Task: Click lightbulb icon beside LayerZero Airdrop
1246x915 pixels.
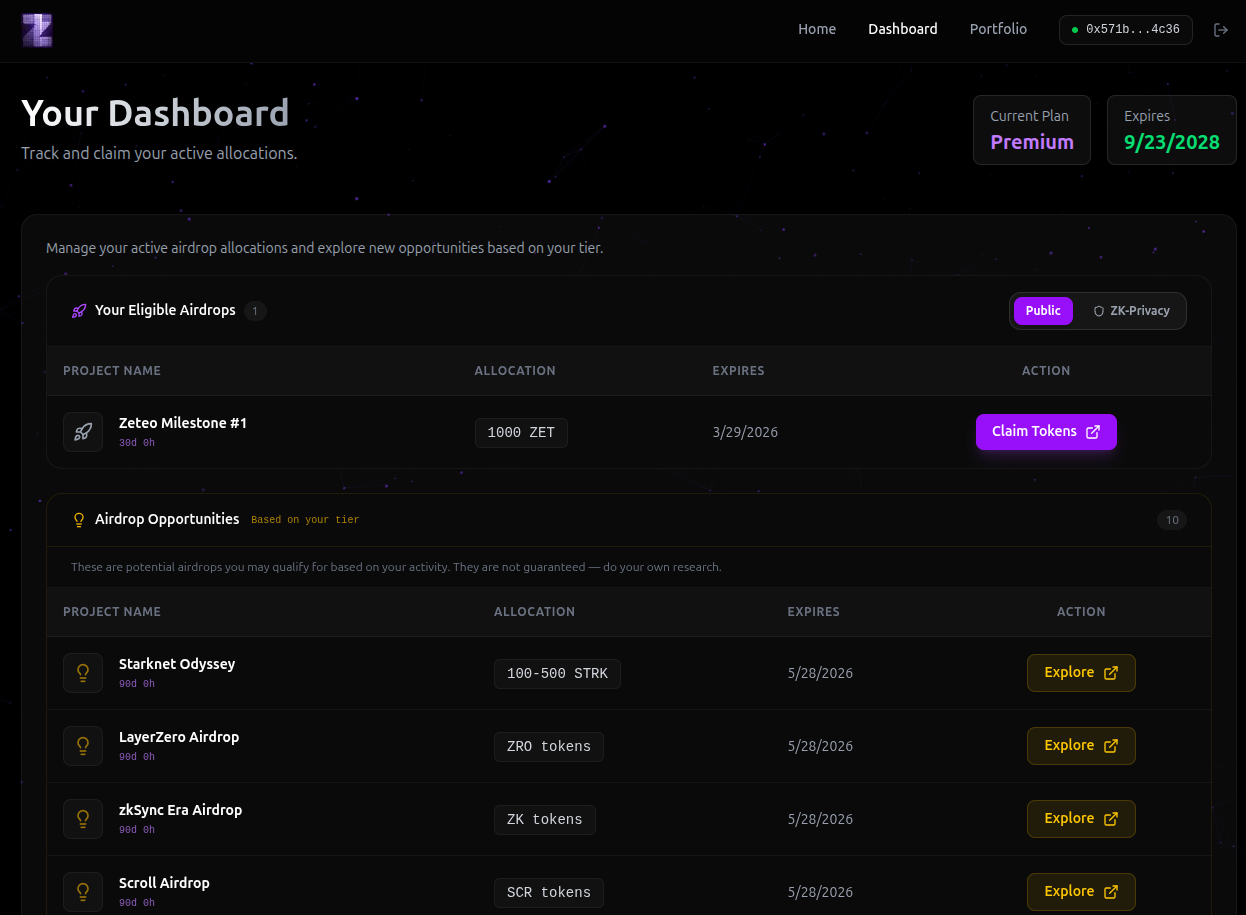Action: 83,746
